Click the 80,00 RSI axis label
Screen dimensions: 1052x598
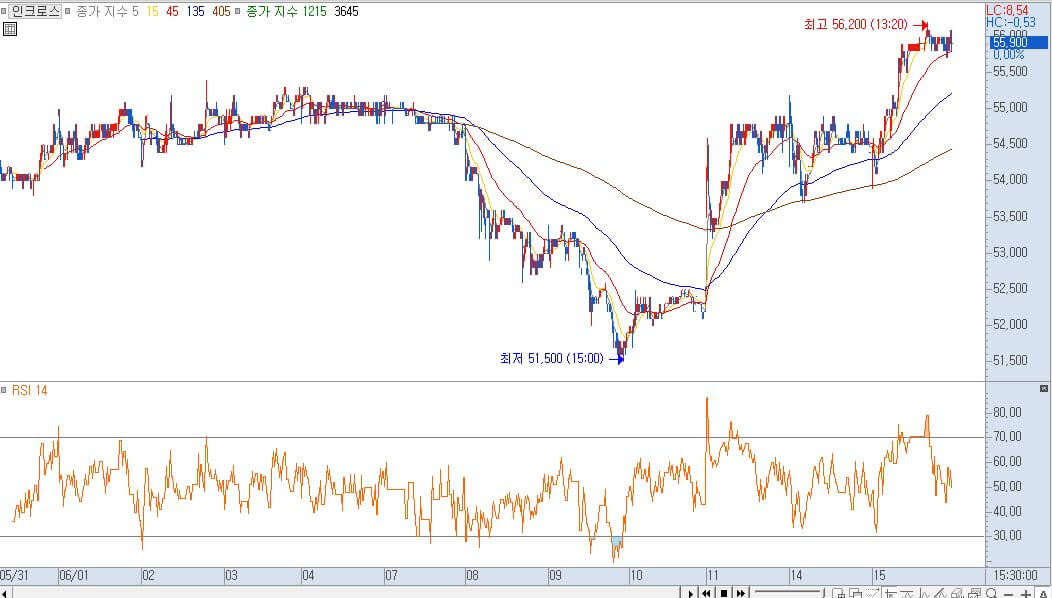[1007, 412]
